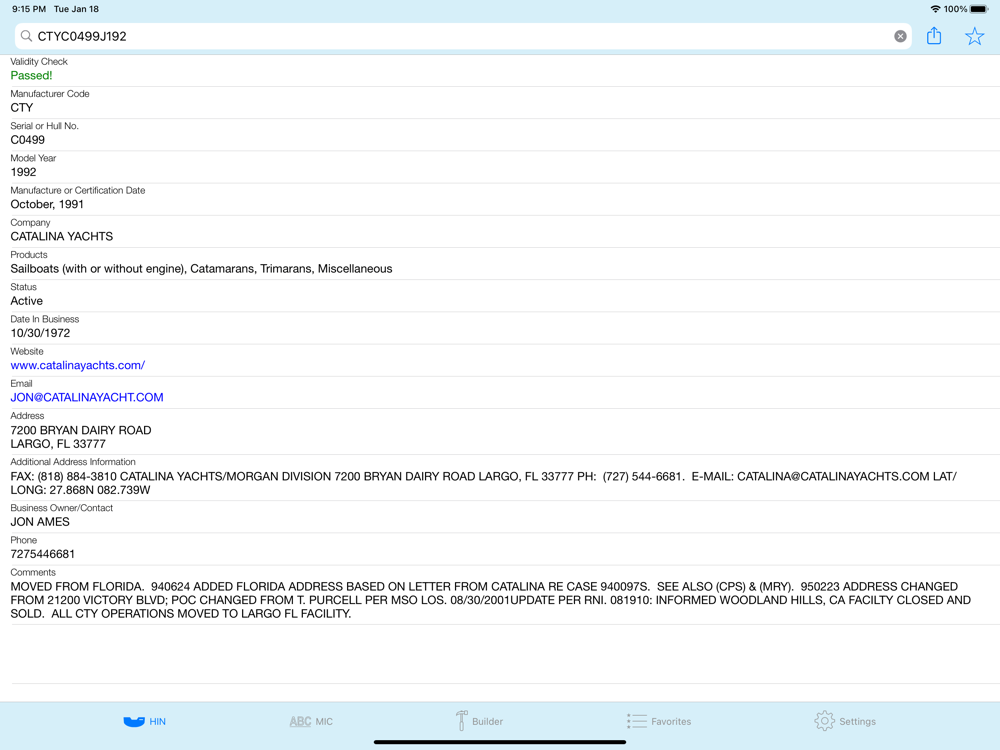The width and height of the screenshot is (1000, 750).
Task: Select 'October, 1991' manufacture date
Action: tap(47, 204)
